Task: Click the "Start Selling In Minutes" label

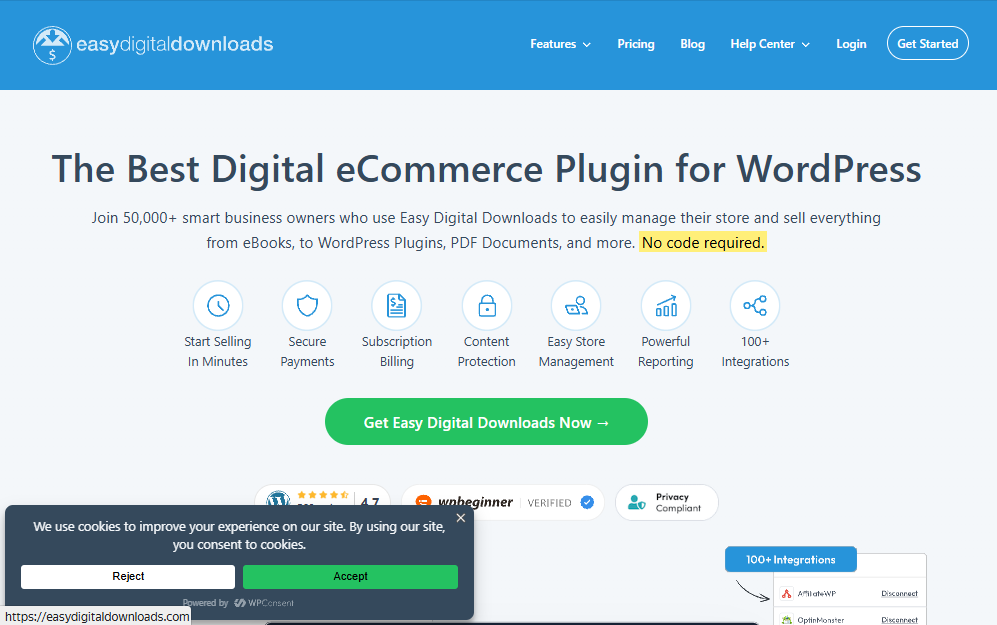Action: (x=218, y=352)
